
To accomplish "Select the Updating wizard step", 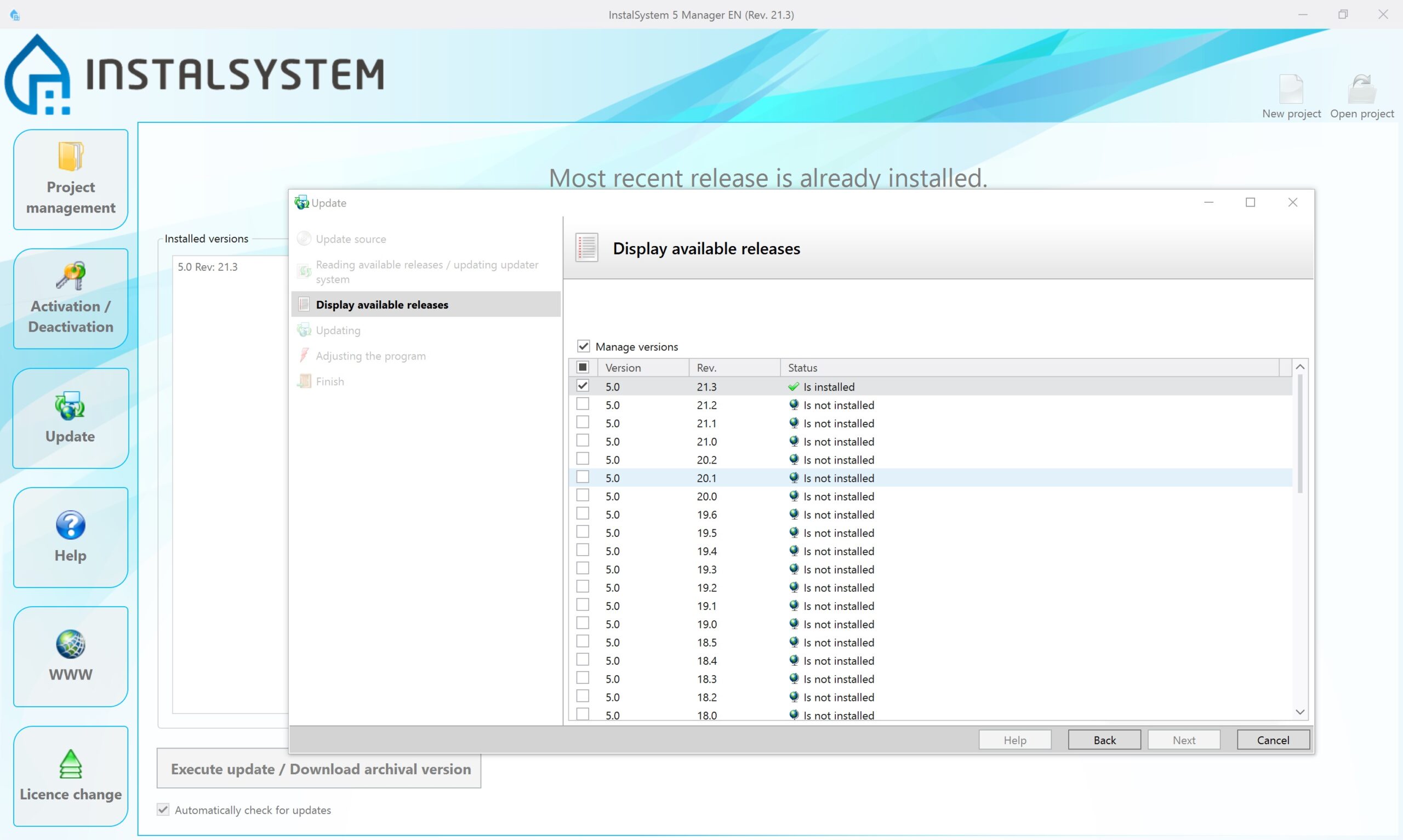I will pyautogui.click(x=426, y=330).
